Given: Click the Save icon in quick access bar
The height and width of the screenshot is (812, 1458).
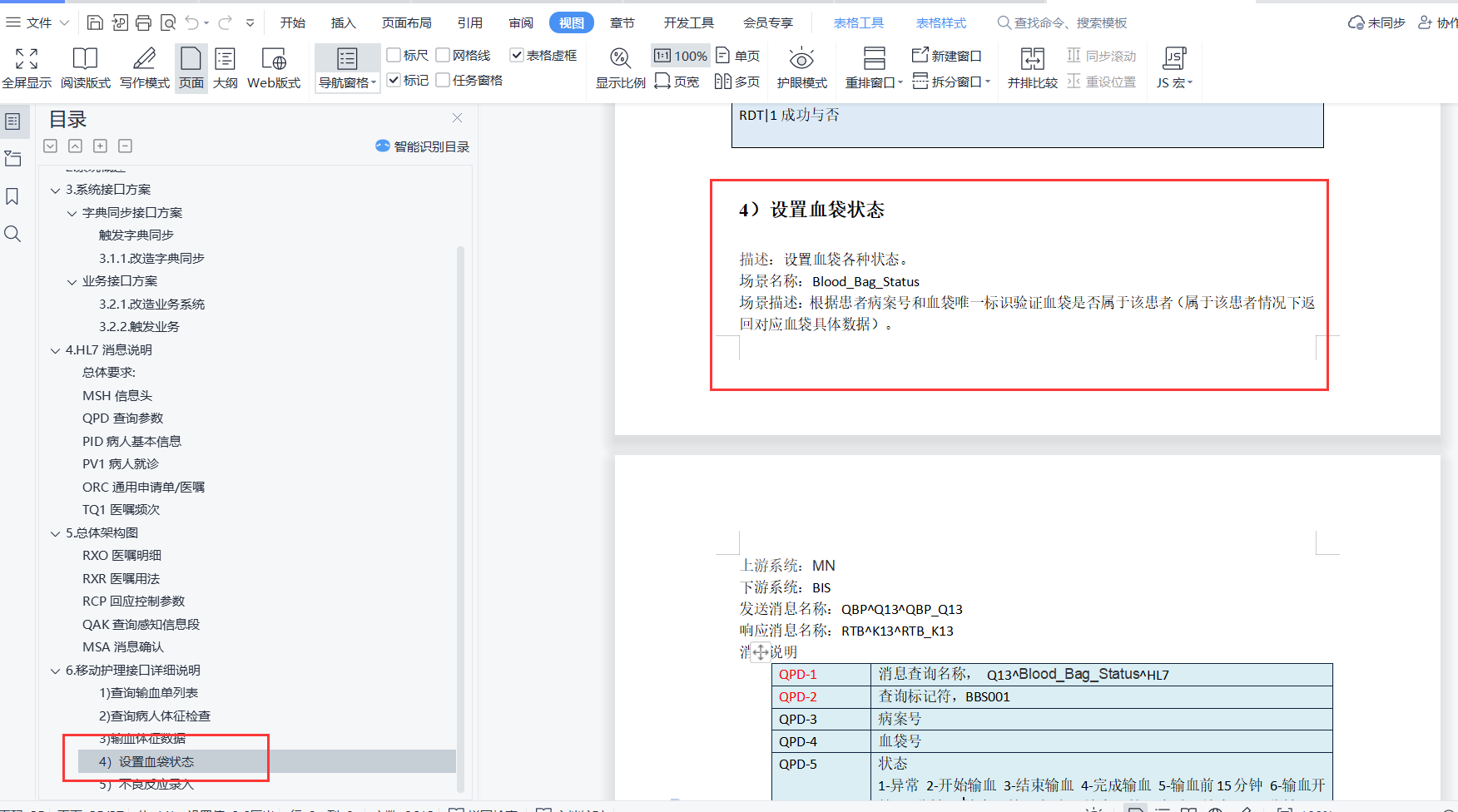Looking at the screenshot, I should tap(95, 22).
